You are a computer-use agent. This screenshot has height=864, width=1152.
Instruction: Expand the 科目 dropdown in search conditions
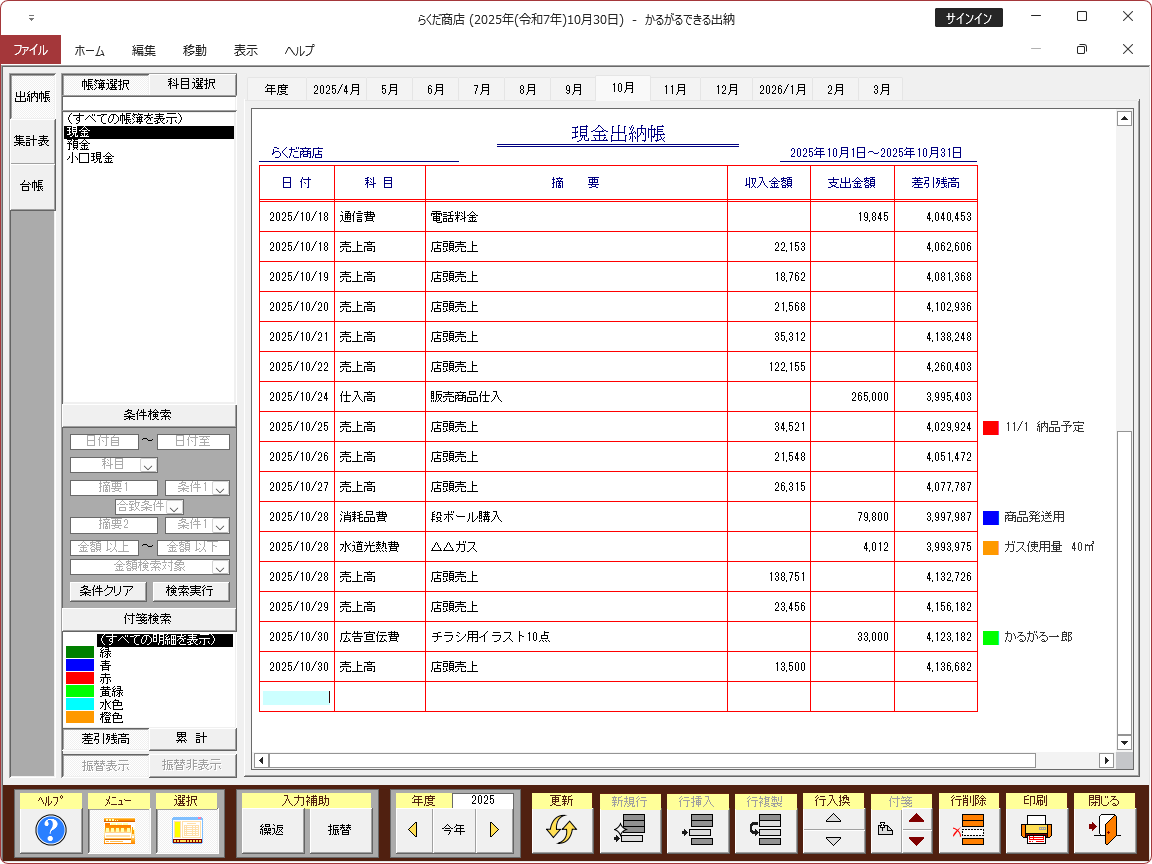[x=148, y=465]
